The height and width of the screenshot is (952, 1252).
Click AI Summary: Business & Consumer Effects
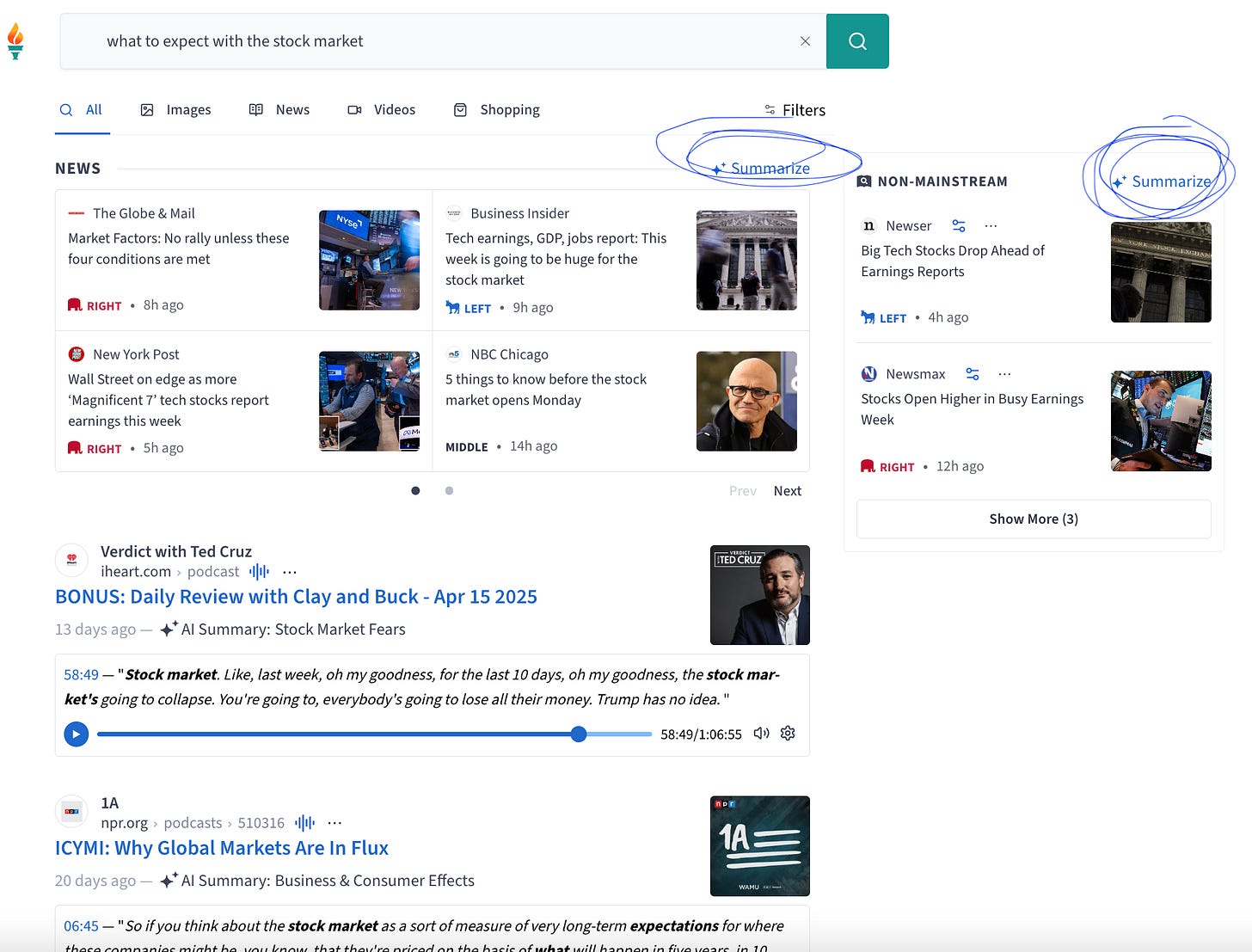317,881
